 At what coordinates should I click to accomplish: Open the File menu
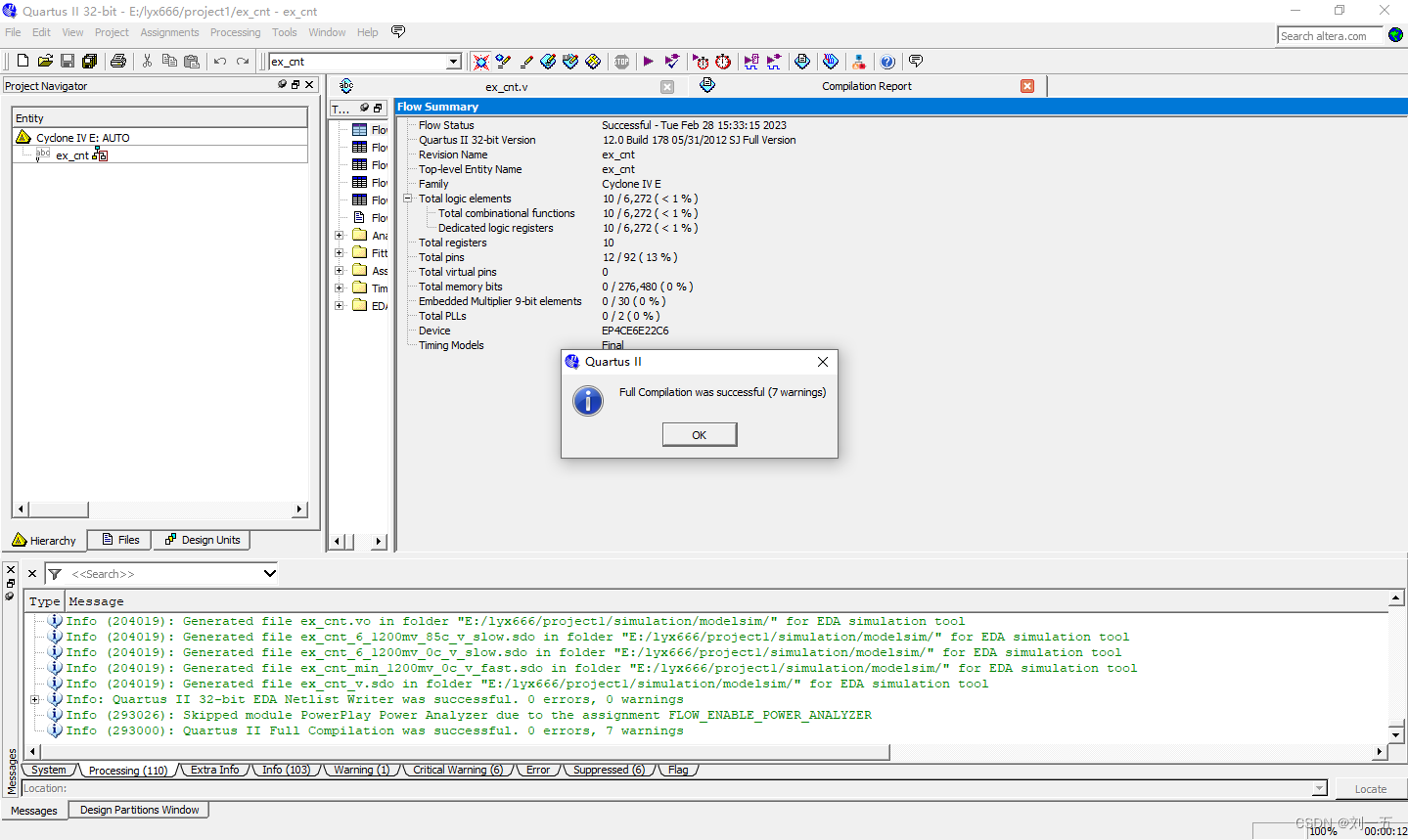(x=13, y=32)
